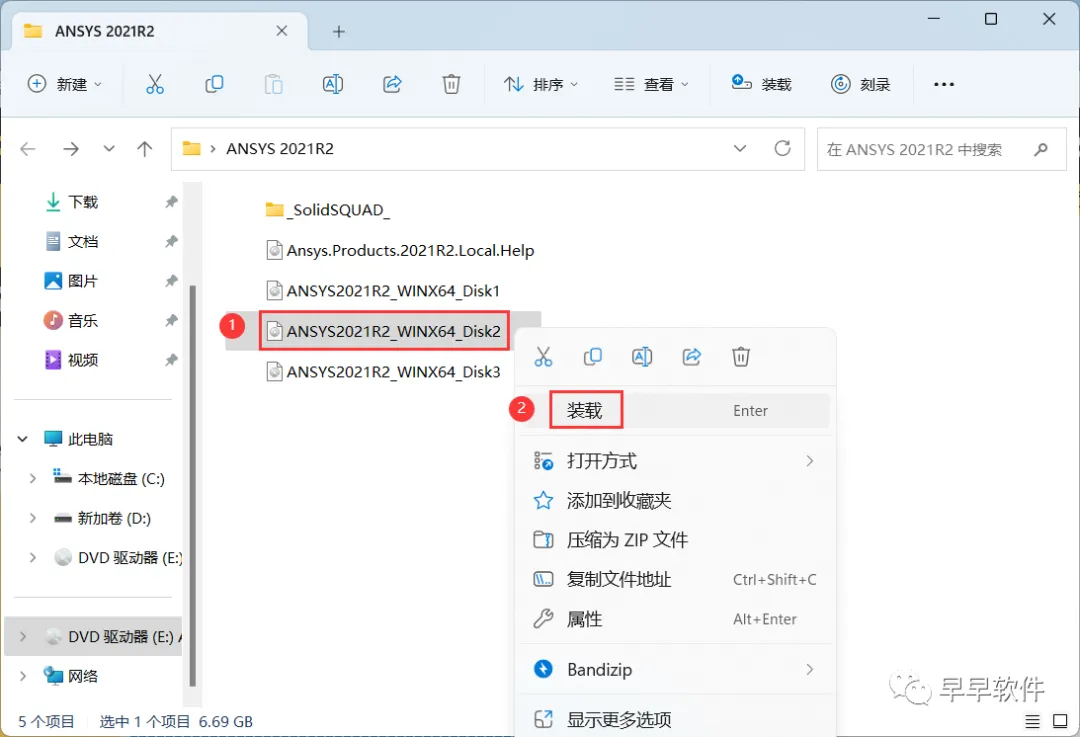Click Copy icon in the context menu
Image resolution: width=1080 pixels, height=737 pixels.
[x=592, y=357]
